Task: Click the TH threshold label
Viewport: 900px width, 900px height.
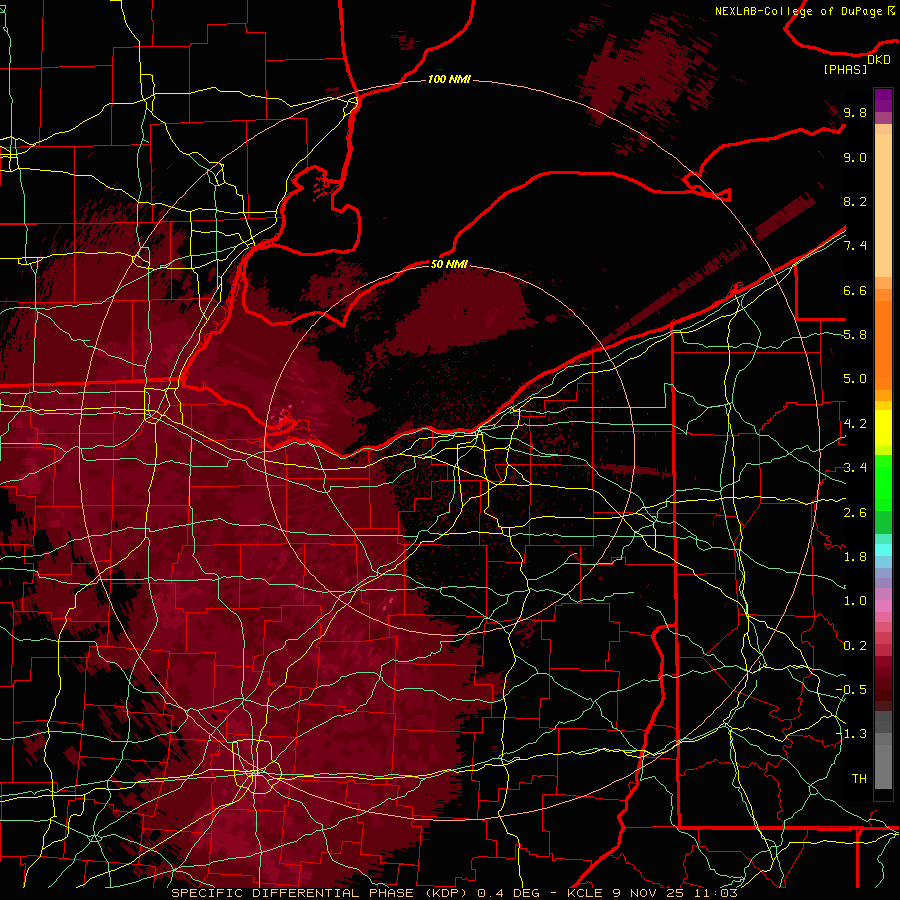Action: pyautogui.click(x=859, y=778)
